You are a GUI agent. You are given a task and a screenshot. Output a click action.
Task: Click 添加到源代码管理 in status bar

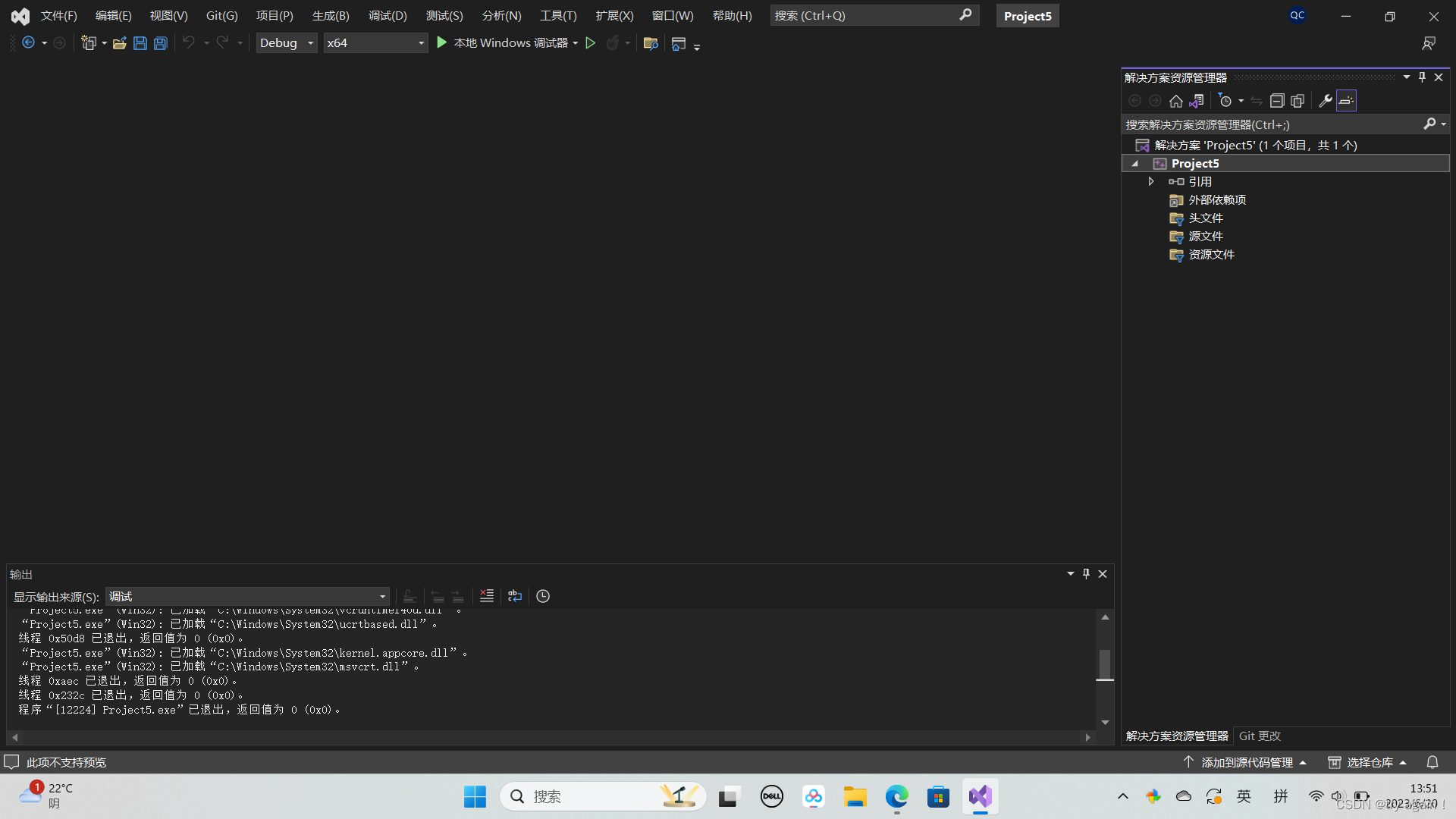click(1246, 762)
